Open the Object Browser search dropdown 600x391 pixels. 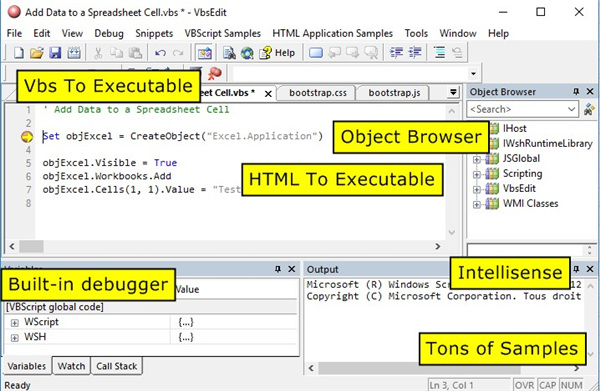(x=571, y=109)
